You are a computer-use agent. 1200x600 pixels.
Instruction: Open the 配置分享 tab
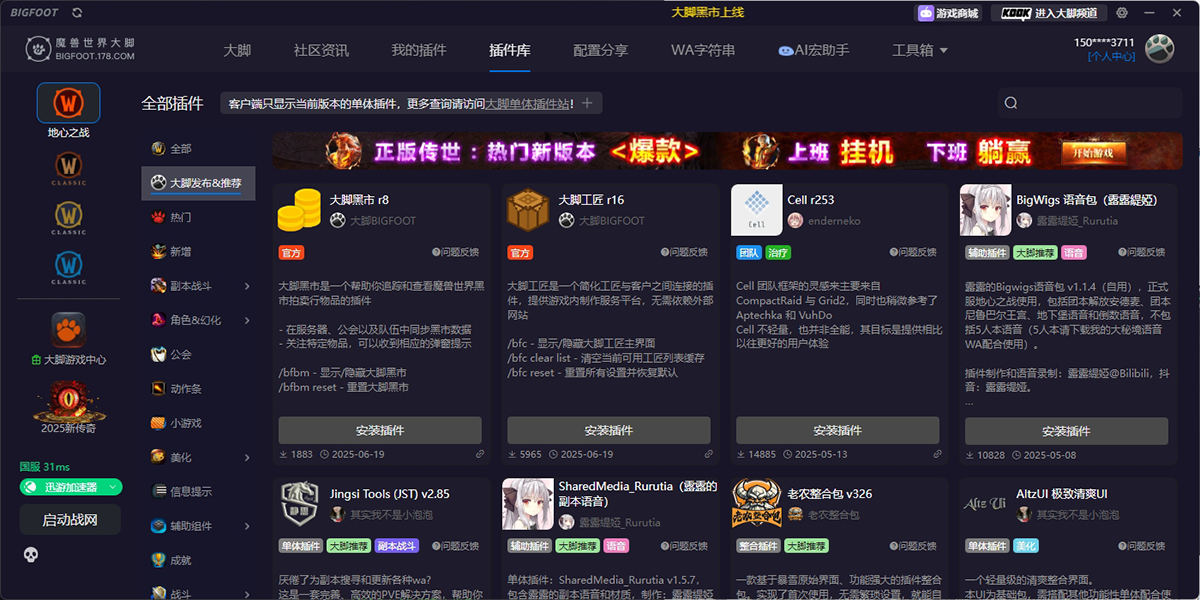point(598,48)
